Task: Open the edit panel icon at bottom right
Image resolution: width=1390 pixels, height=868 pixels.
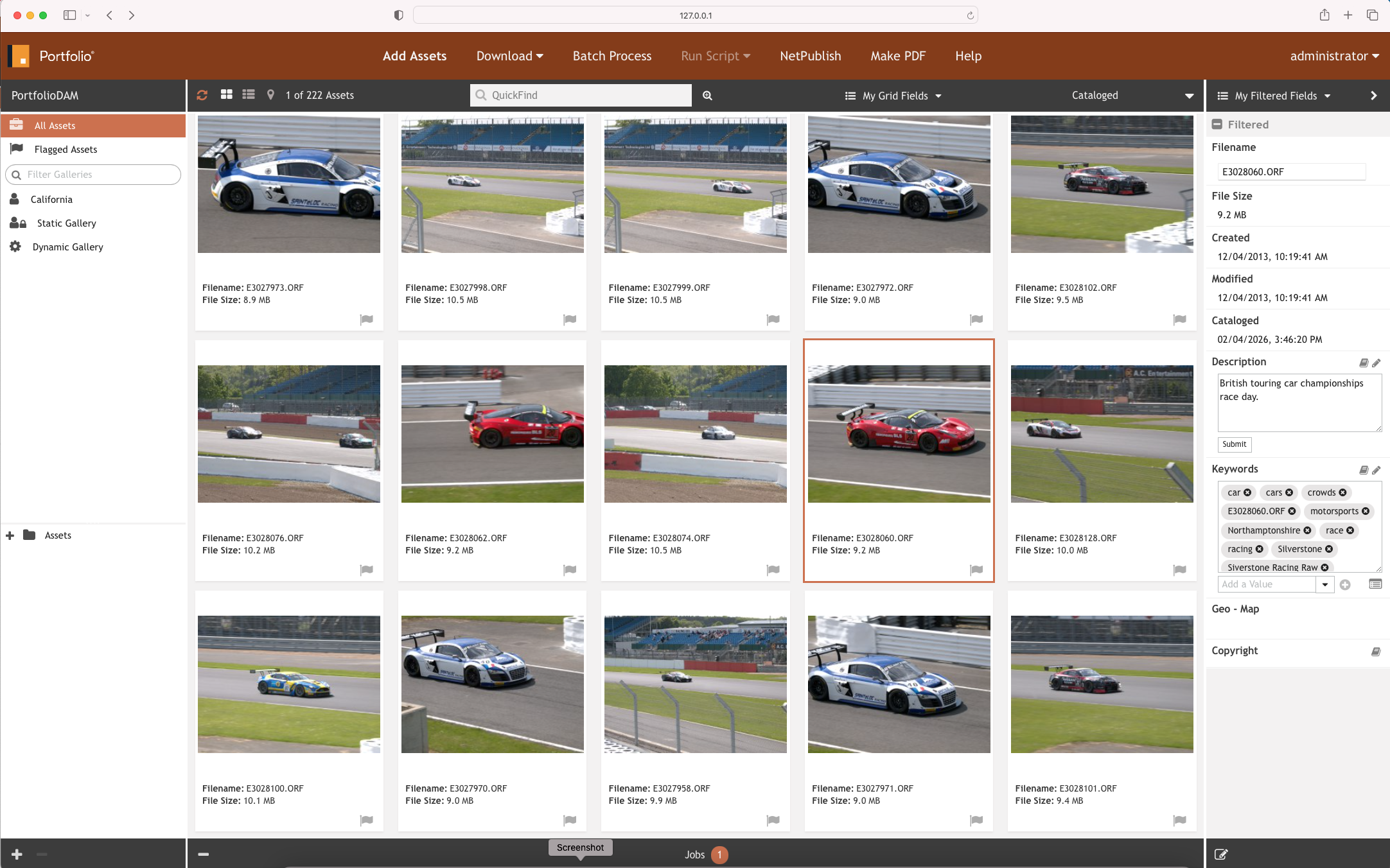Action: (1221, 854)
